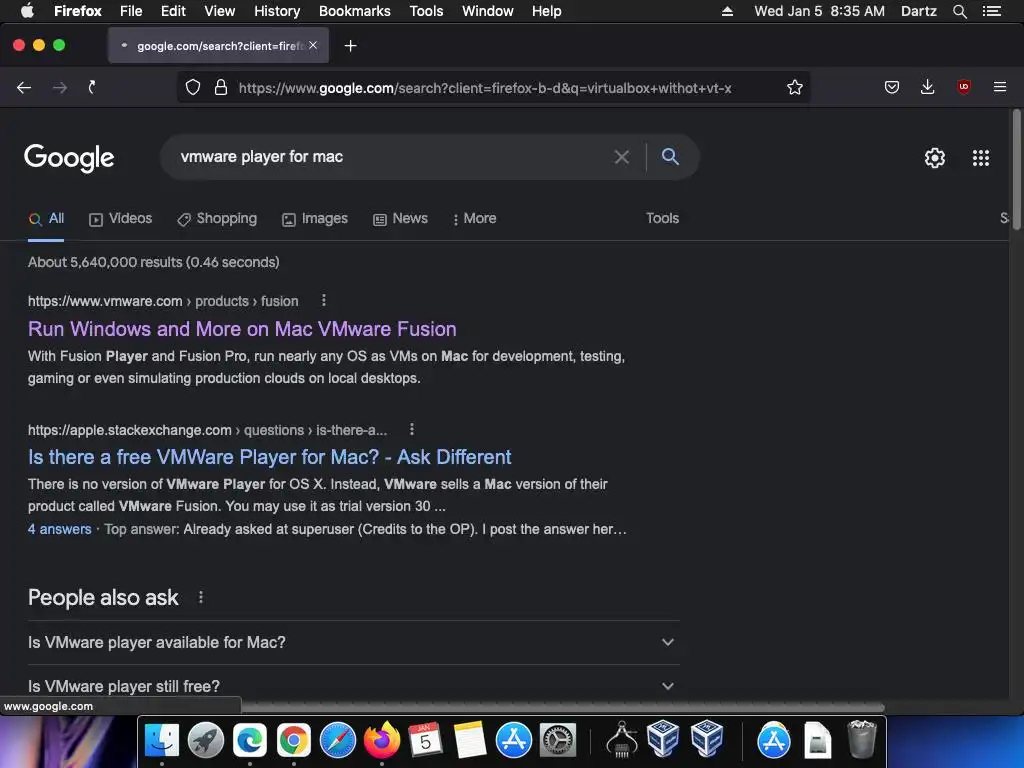Click the Wed Jan 5 clock
Screen dimensions: 1024x768
819,11
